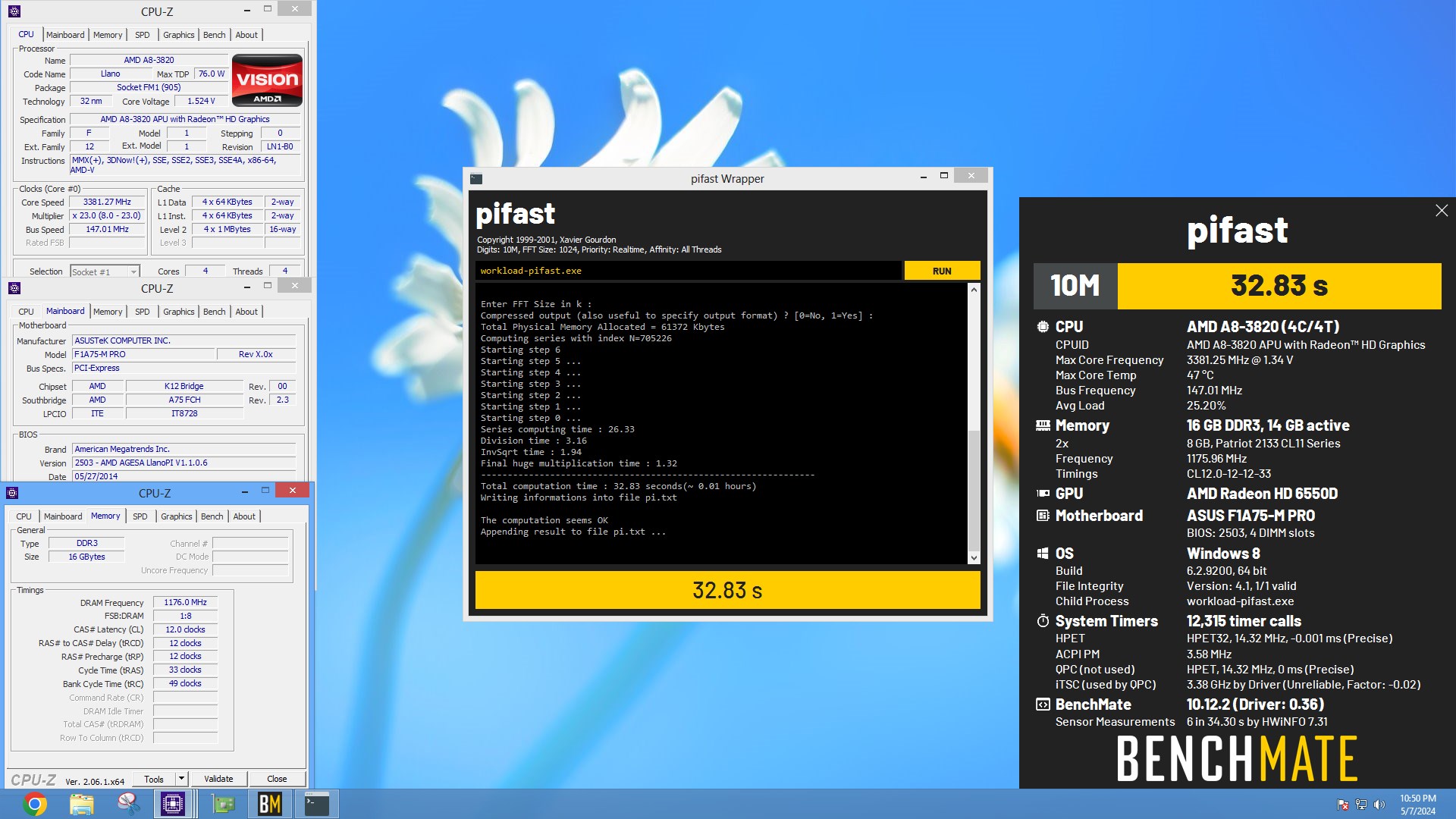Click the Tools button in CPU-Z
Viewport: 1456px width, 819px height.
pos(154,779)
